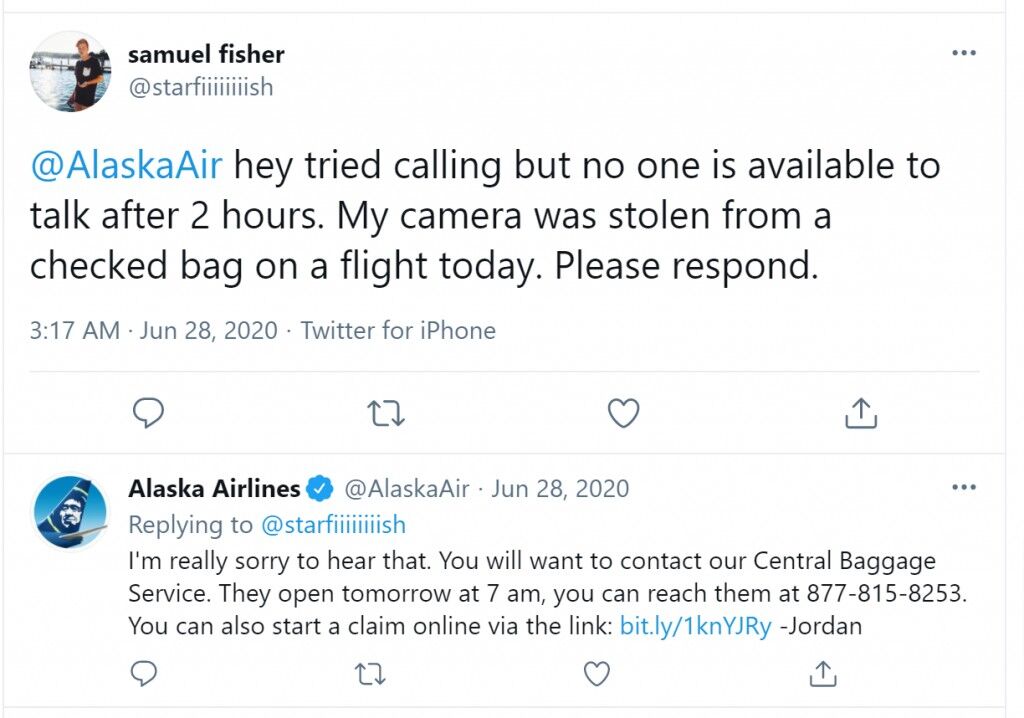Image resolution: width=1024 pixels, height=718 pixels.
Task: Open more options on samuel fisher's tweet
Action: point(964,53)
